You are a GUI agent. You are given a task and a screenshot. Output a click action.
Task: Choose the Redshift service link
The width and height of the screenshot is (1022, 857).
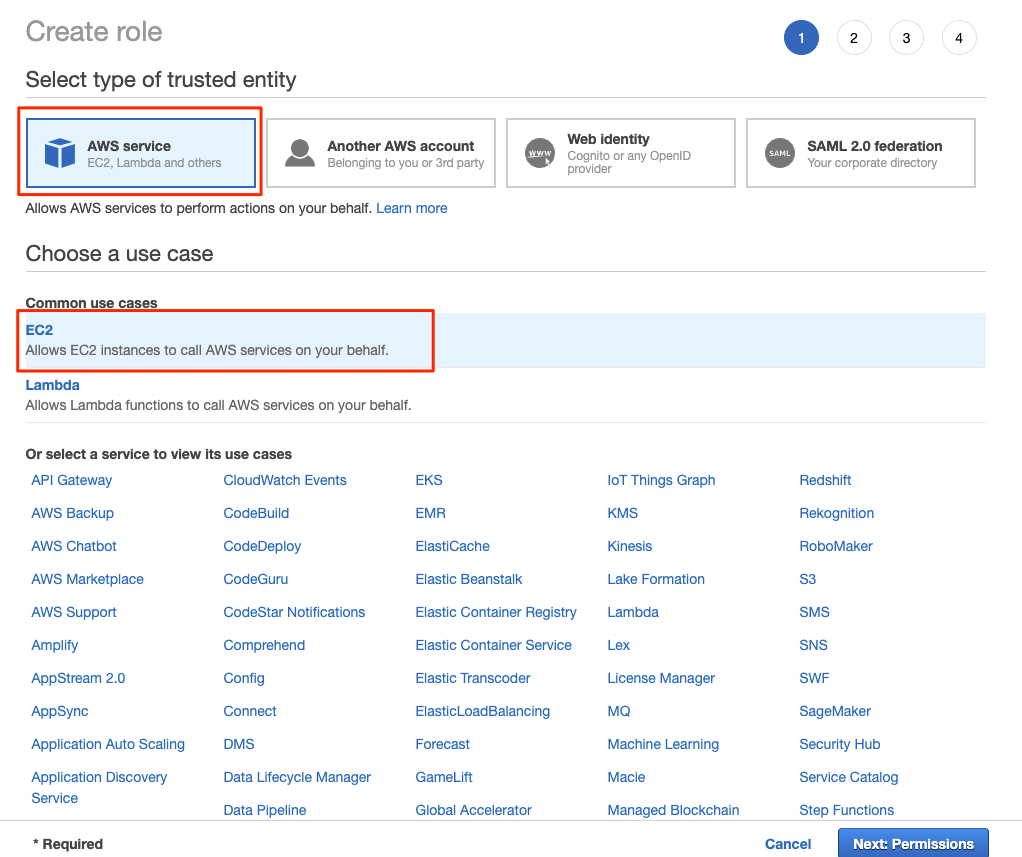click(x=825, y=480)
